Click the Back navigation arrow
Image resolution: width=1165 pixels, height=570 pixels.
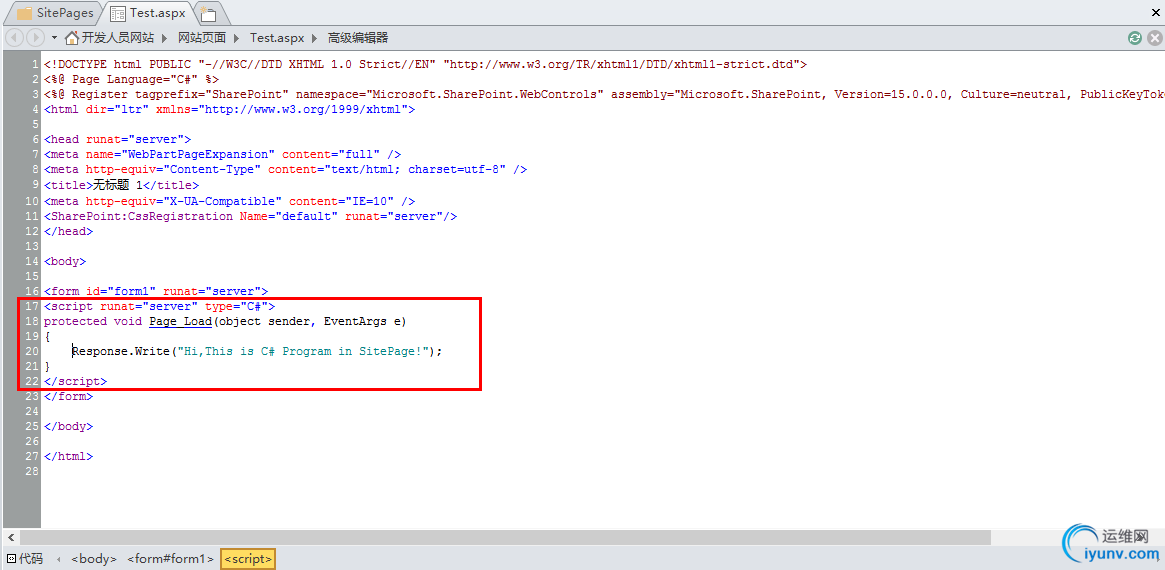point(13,37)
